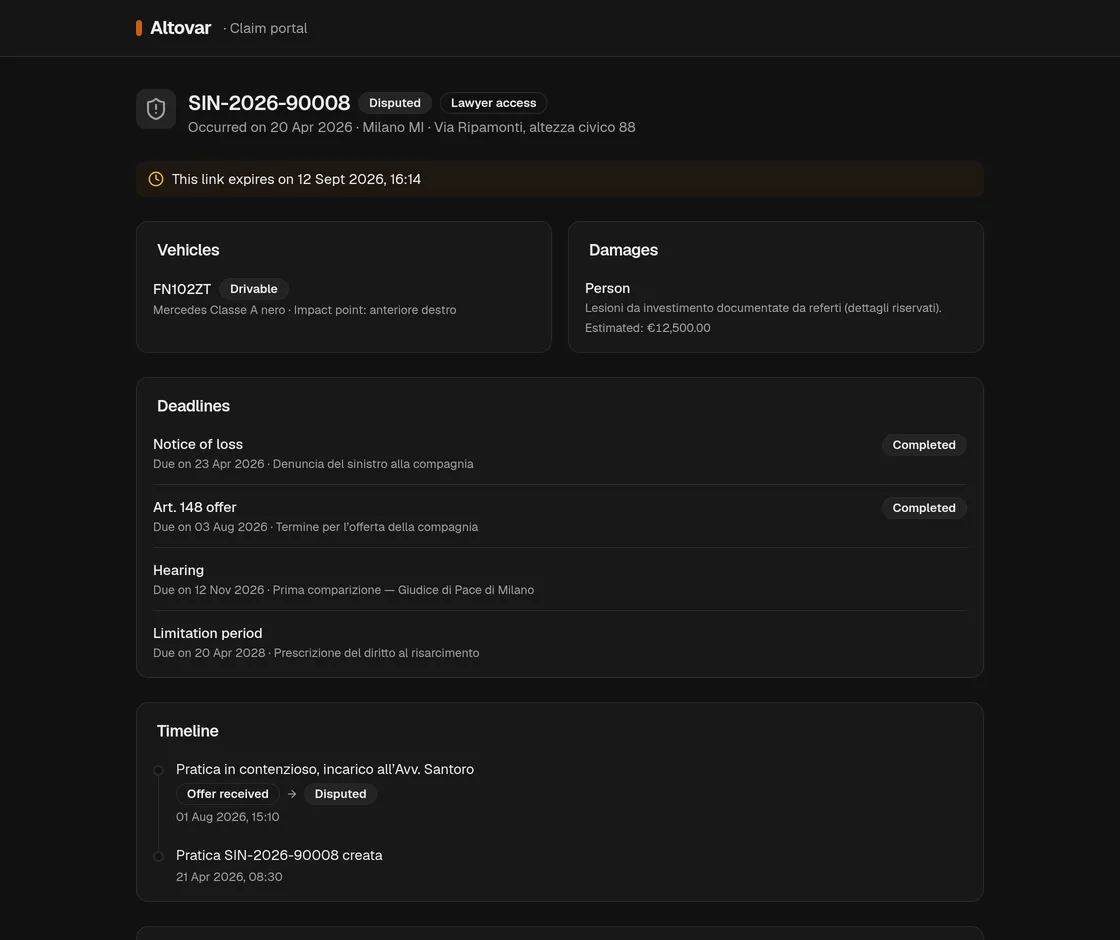Click the Altovar orange logo mark
1120x940 pixels.
pos(139,28)
